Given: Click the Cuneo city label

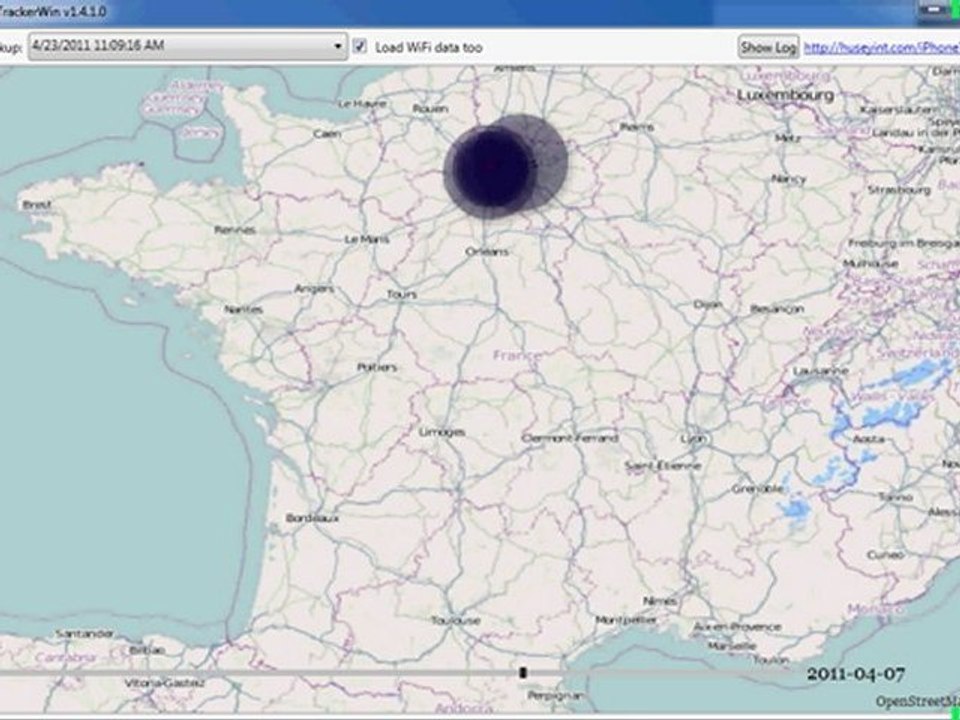Looking at the screenshot, I should [x=885, y=554].
